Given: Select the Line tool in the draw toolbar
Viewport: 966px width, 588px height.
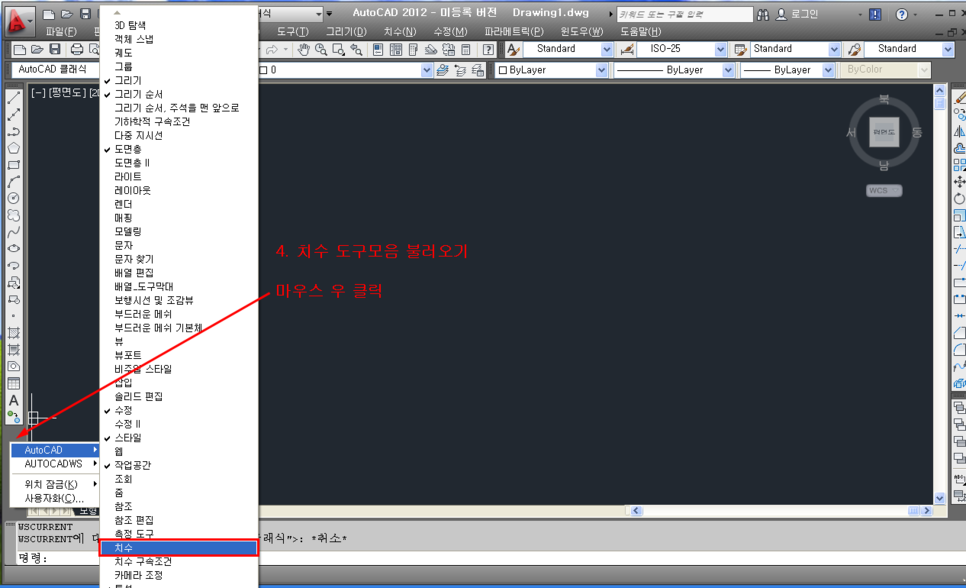Looking at the screenshot, I should click(x=14, y=97).
